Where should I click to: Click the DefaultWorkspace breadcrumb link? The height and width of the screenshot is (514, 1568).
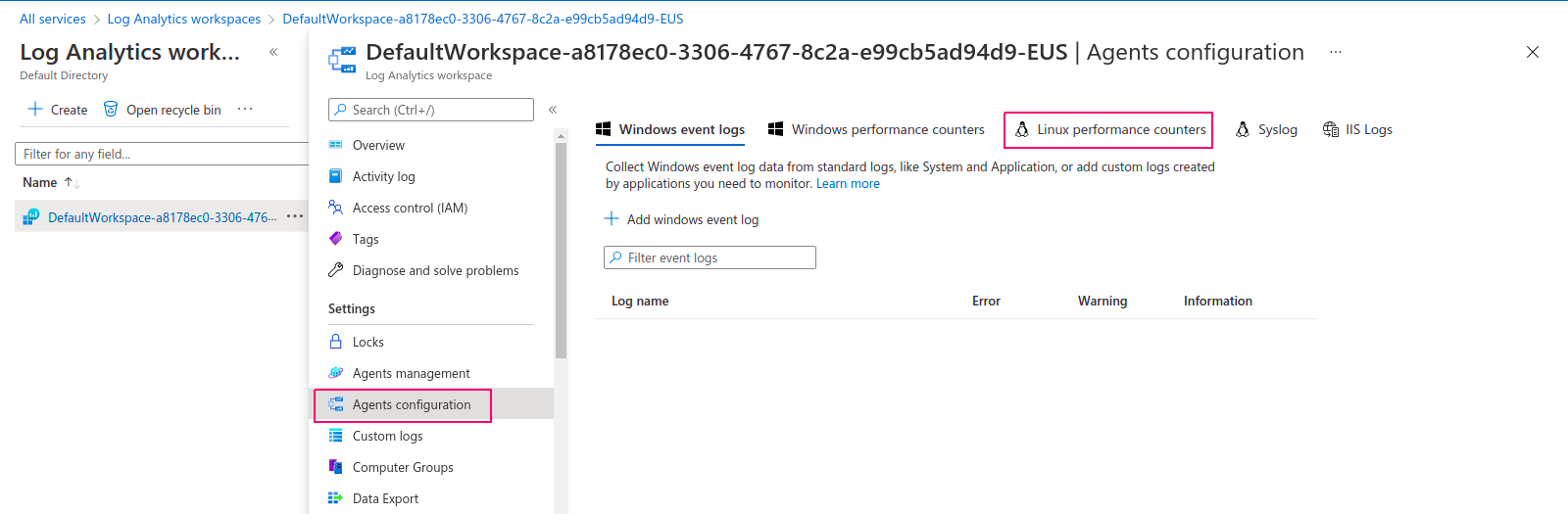[x=483, y=19]
